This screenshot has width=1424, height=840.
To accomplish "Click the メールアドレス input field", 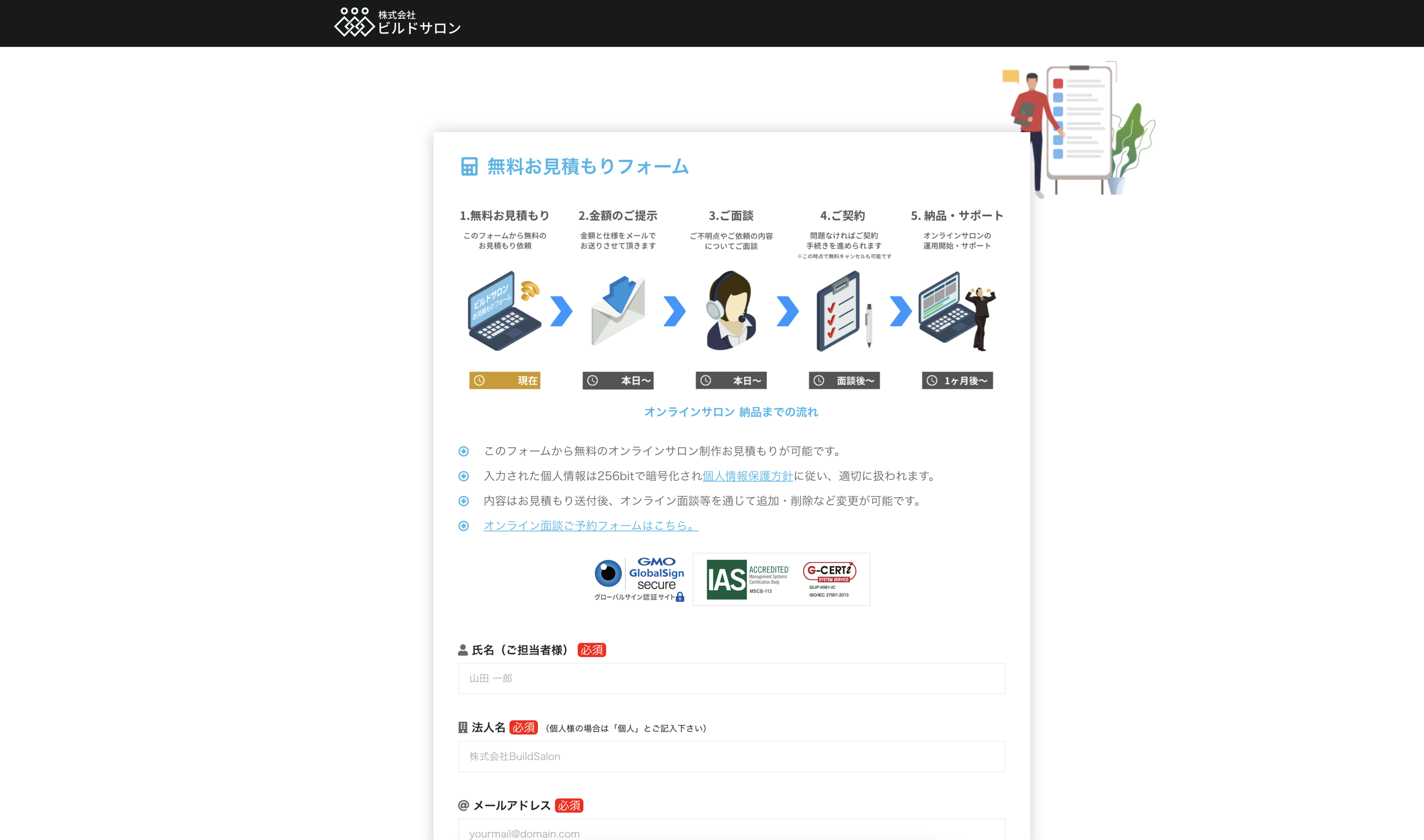I will click(731, 832).
